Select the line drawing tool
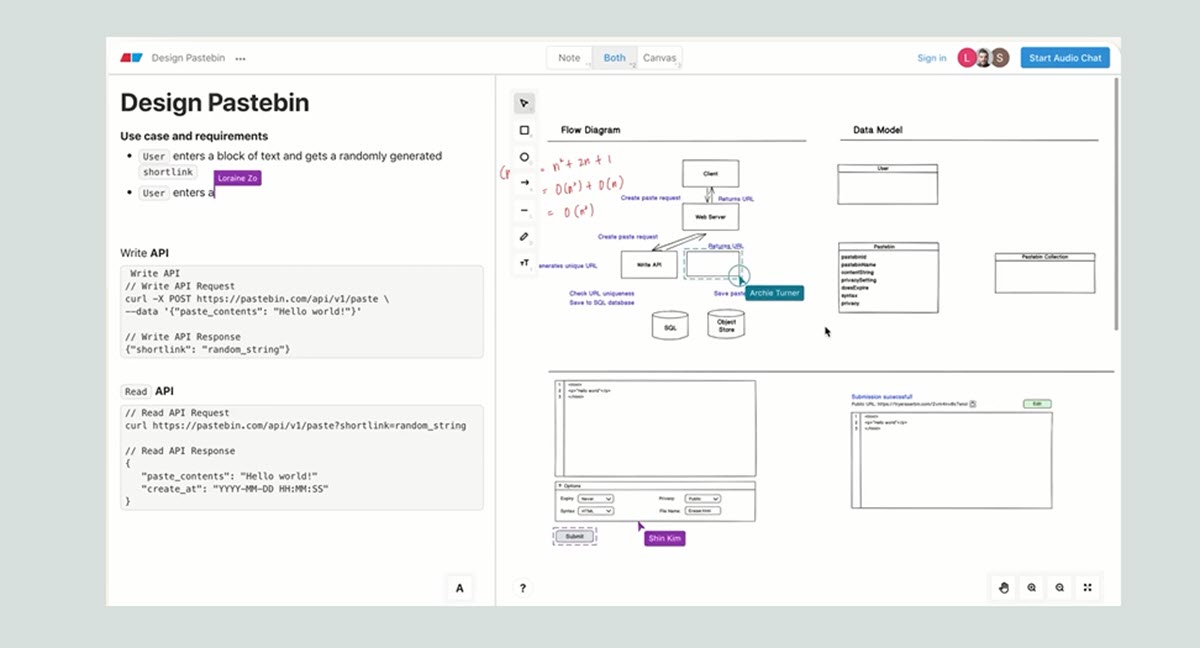The image size is (1200, 648). [x=524, y=210]
